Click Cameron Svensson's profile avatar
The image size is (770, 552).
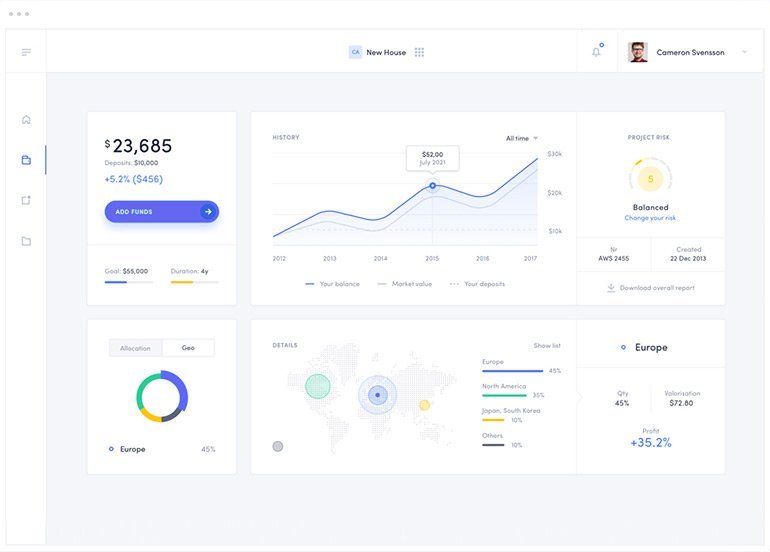click(x=638, y=52)
